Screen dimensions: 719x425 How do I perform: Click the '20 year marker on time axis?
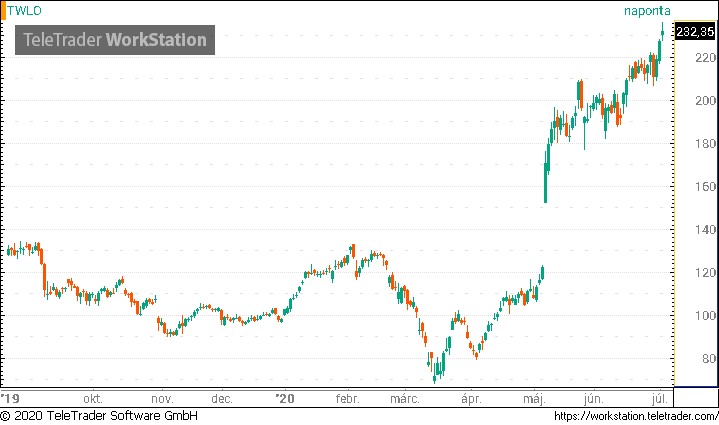pyautogui.click(x=285, y=398)
